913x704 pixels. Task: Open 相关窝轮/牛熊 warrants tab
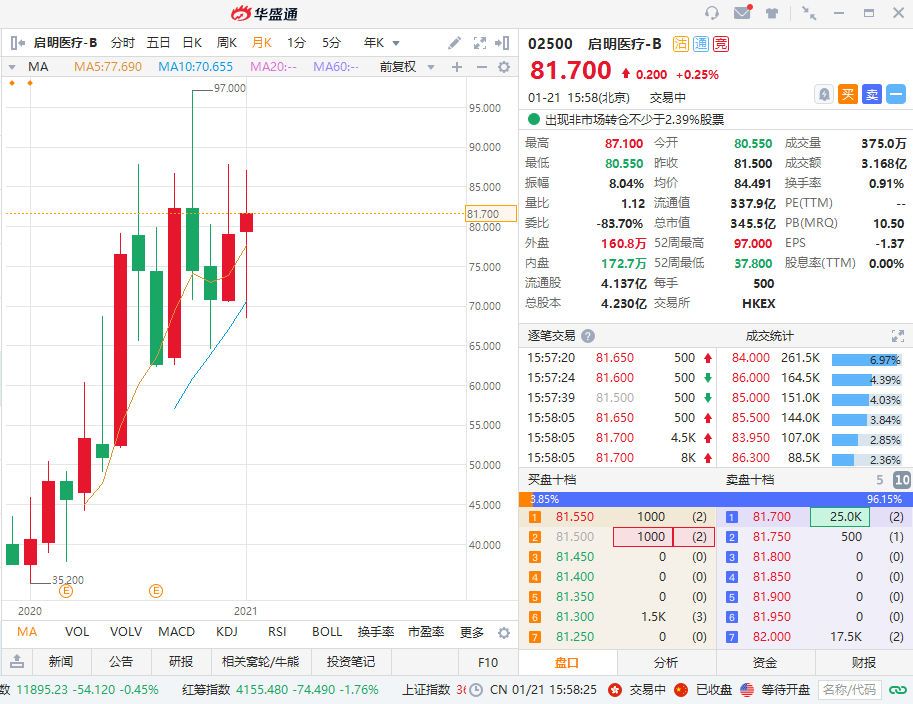point(260,661)
